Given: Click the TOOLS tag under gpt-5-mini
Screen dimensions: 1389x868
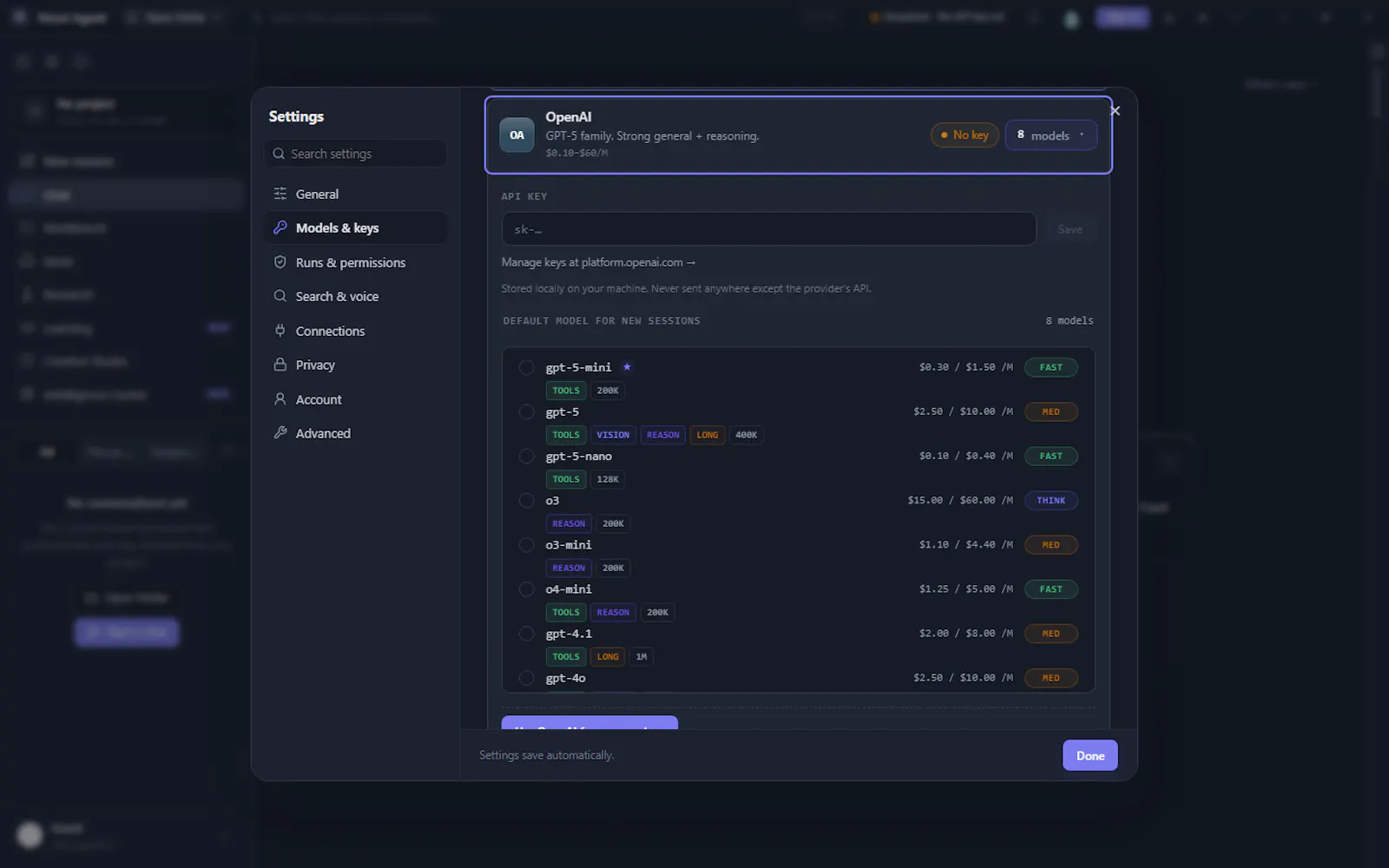Looking at the screenshot, I should point(566,391).
